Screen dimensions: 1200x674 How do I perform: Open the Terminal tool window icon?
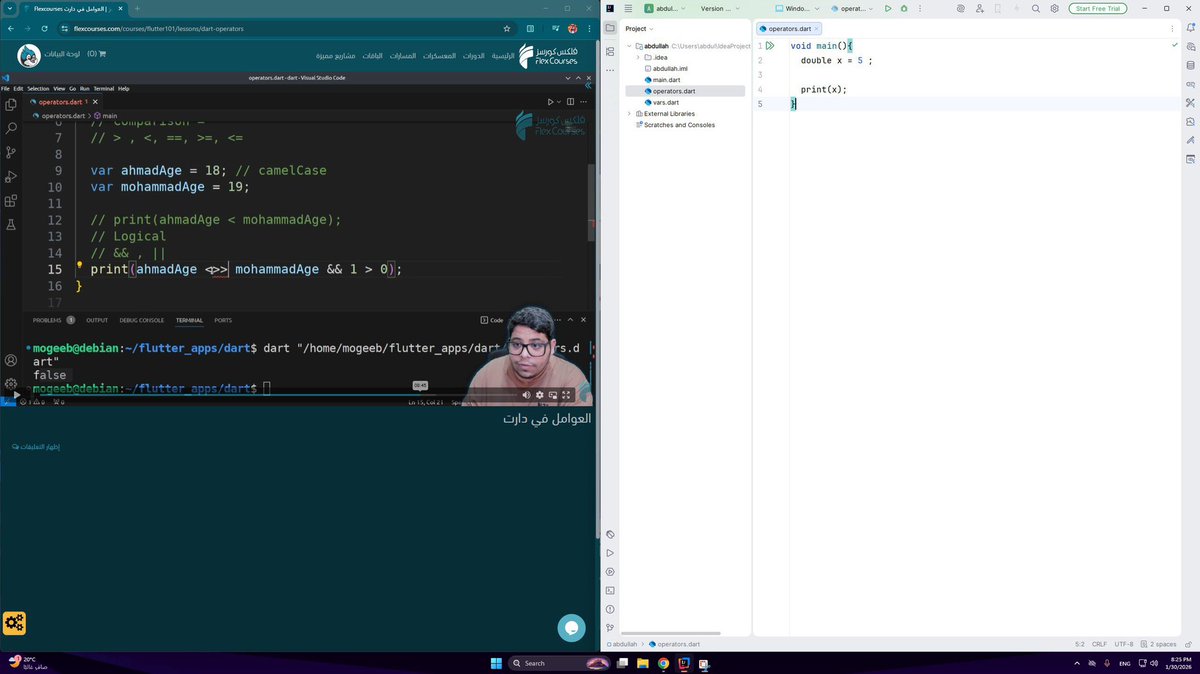tap(610, 590)
